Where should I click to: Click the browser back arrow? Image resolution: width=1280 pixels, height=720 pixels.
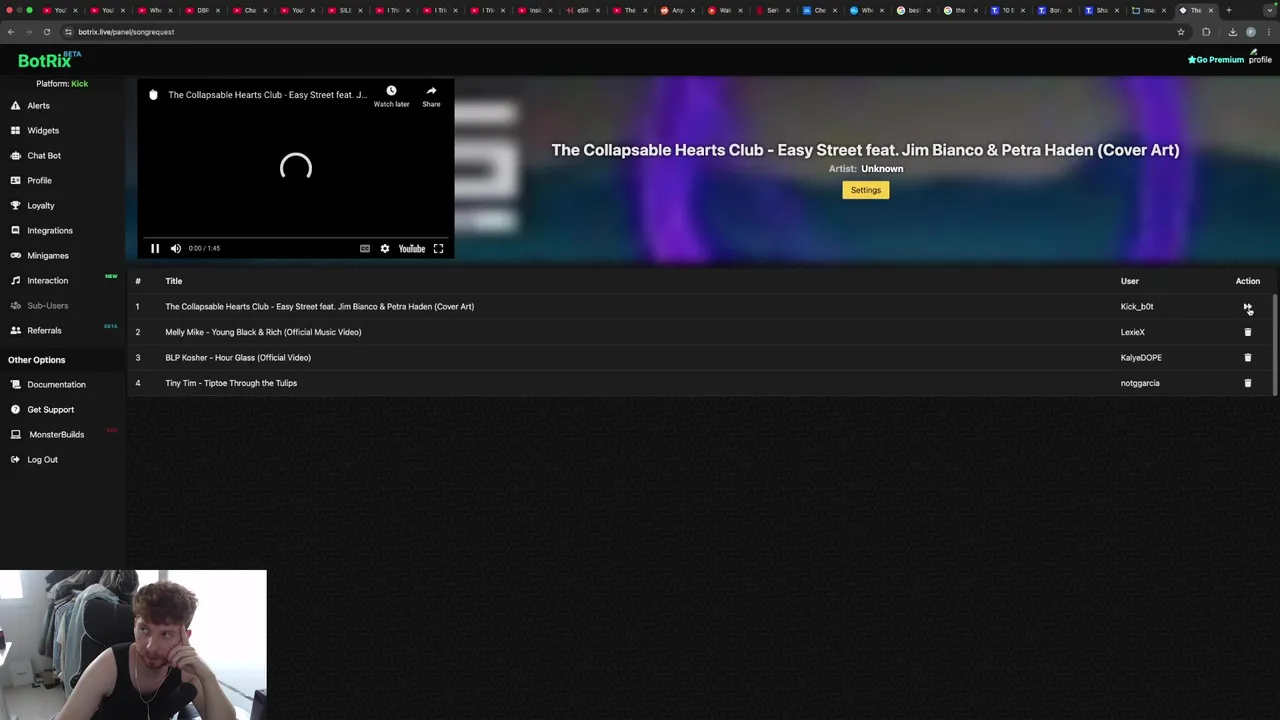[x=11, y=32]
